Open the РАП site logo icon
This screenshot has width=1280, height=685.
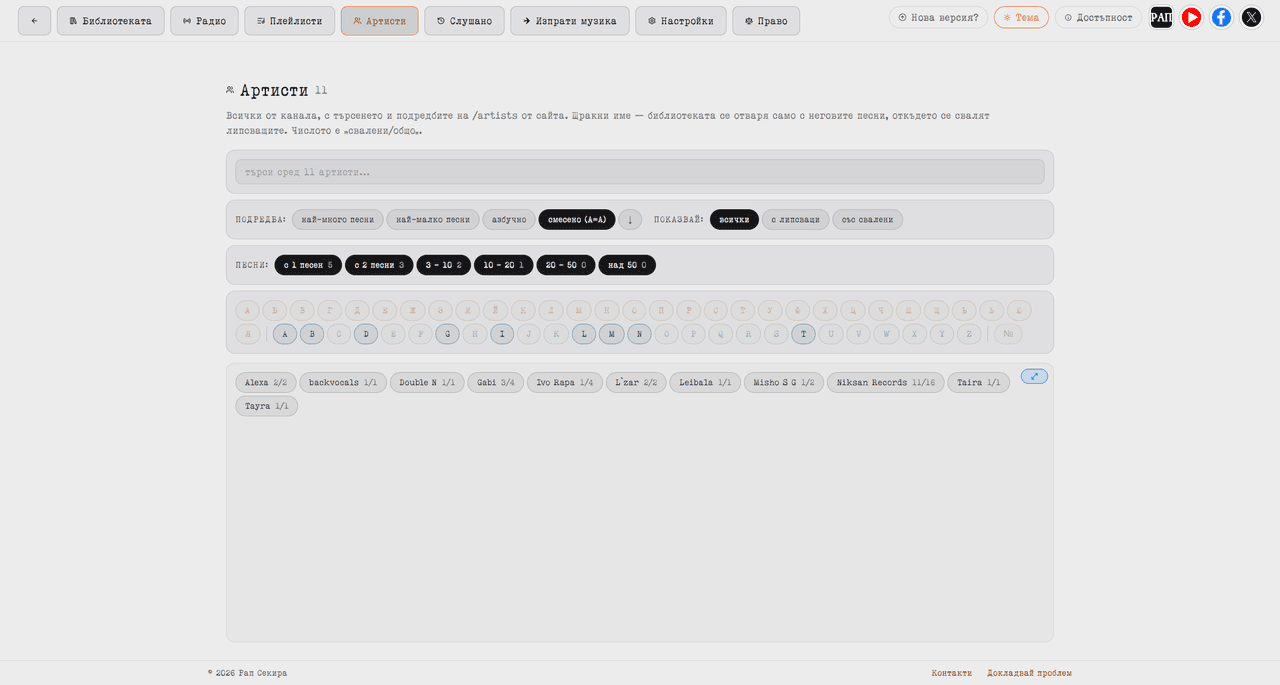point(1161,17)
